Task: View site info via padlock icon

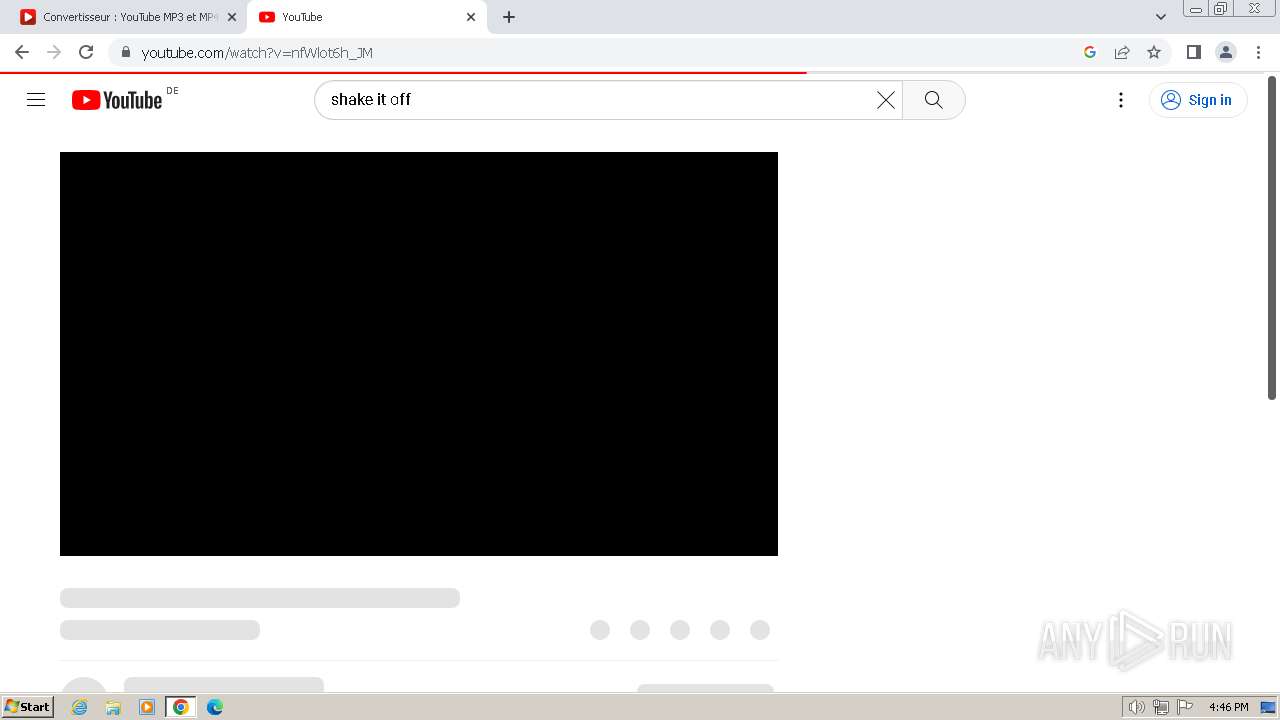Action: point(125,52)
